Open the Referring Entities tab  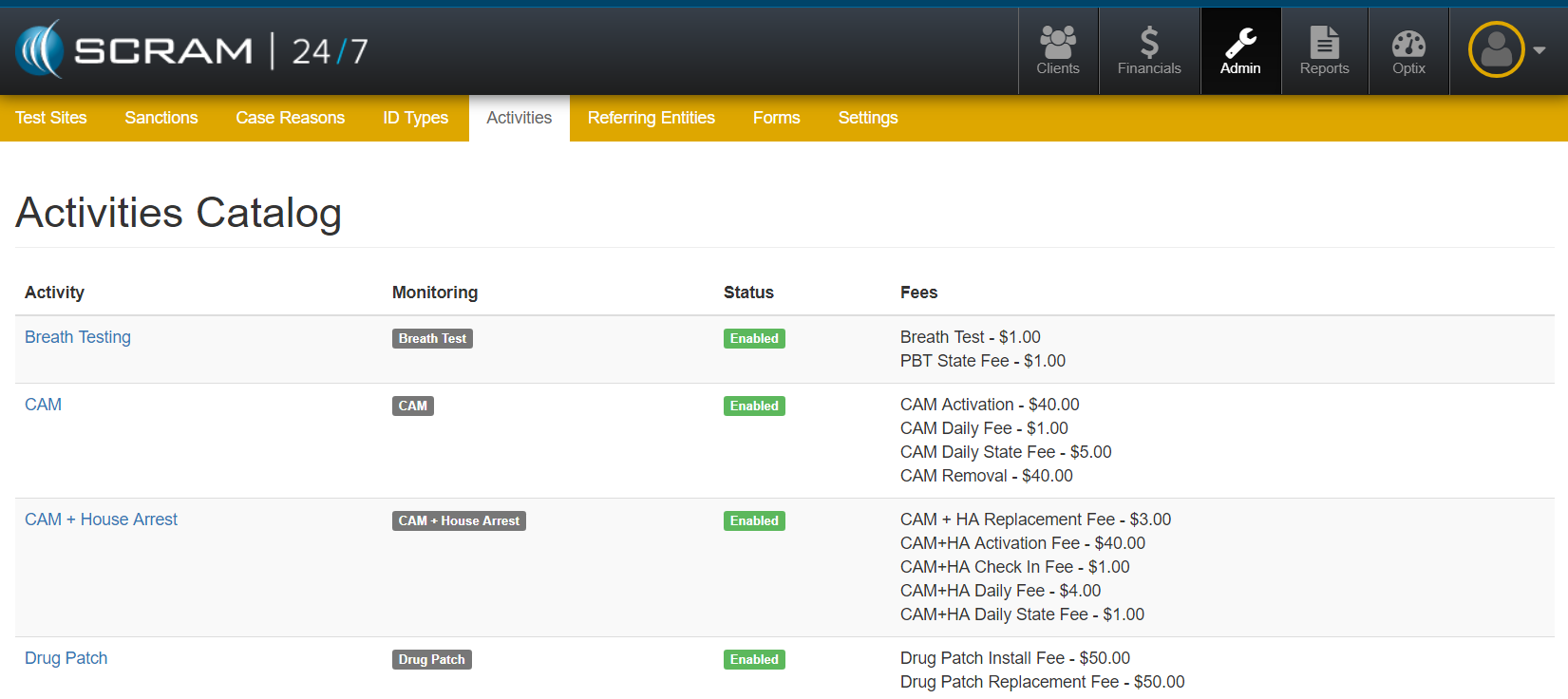click(x=651, y=118)
